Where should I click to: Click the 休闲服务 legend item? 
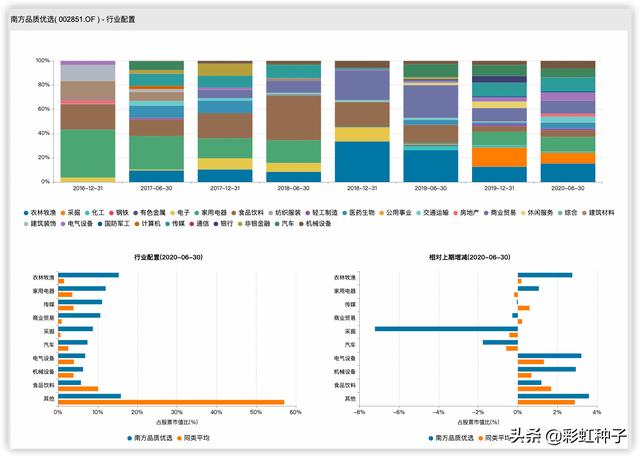[x=537, y=213]
